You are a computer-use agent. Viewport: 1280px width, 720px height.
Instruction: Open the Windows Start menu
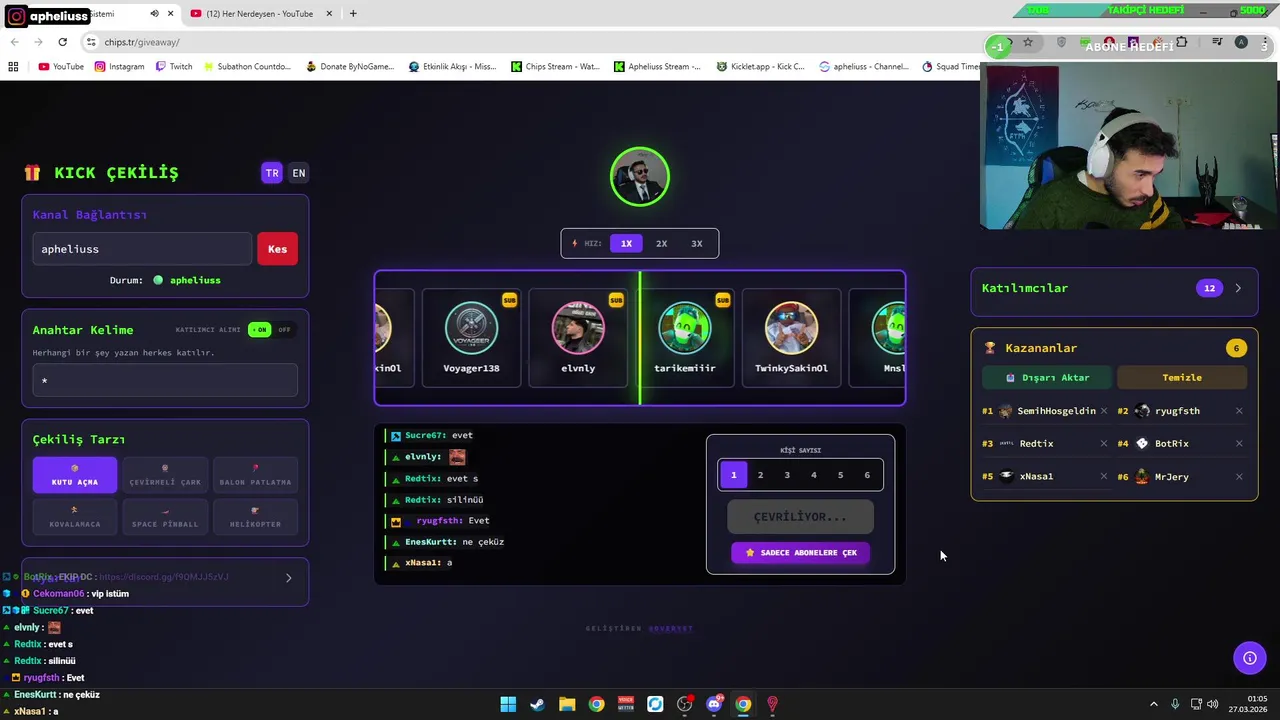pos(508,704)
